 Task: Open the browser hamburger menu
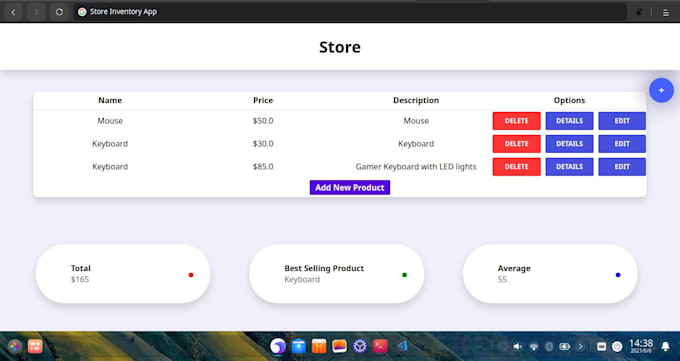(666, 13)
